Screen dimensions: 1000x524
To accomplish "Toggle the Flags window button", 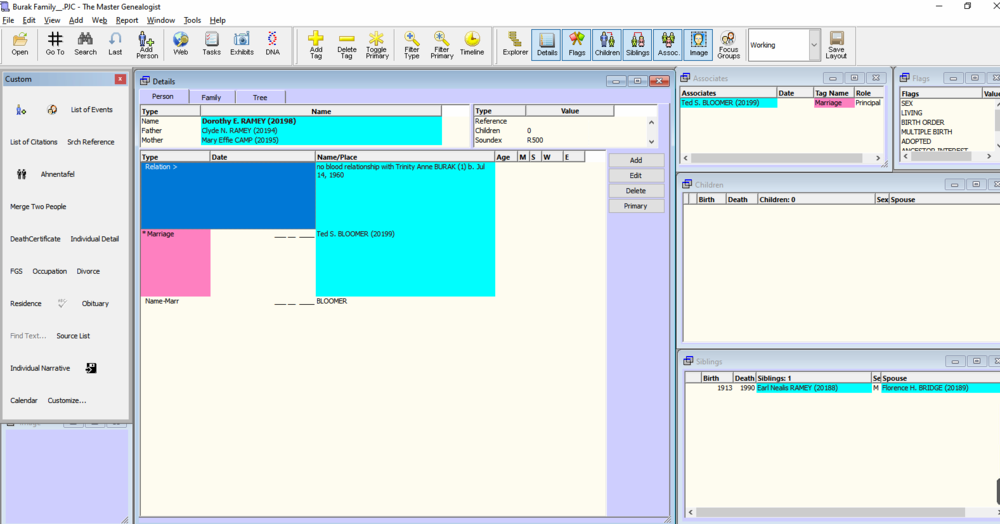I will [577, 43].
